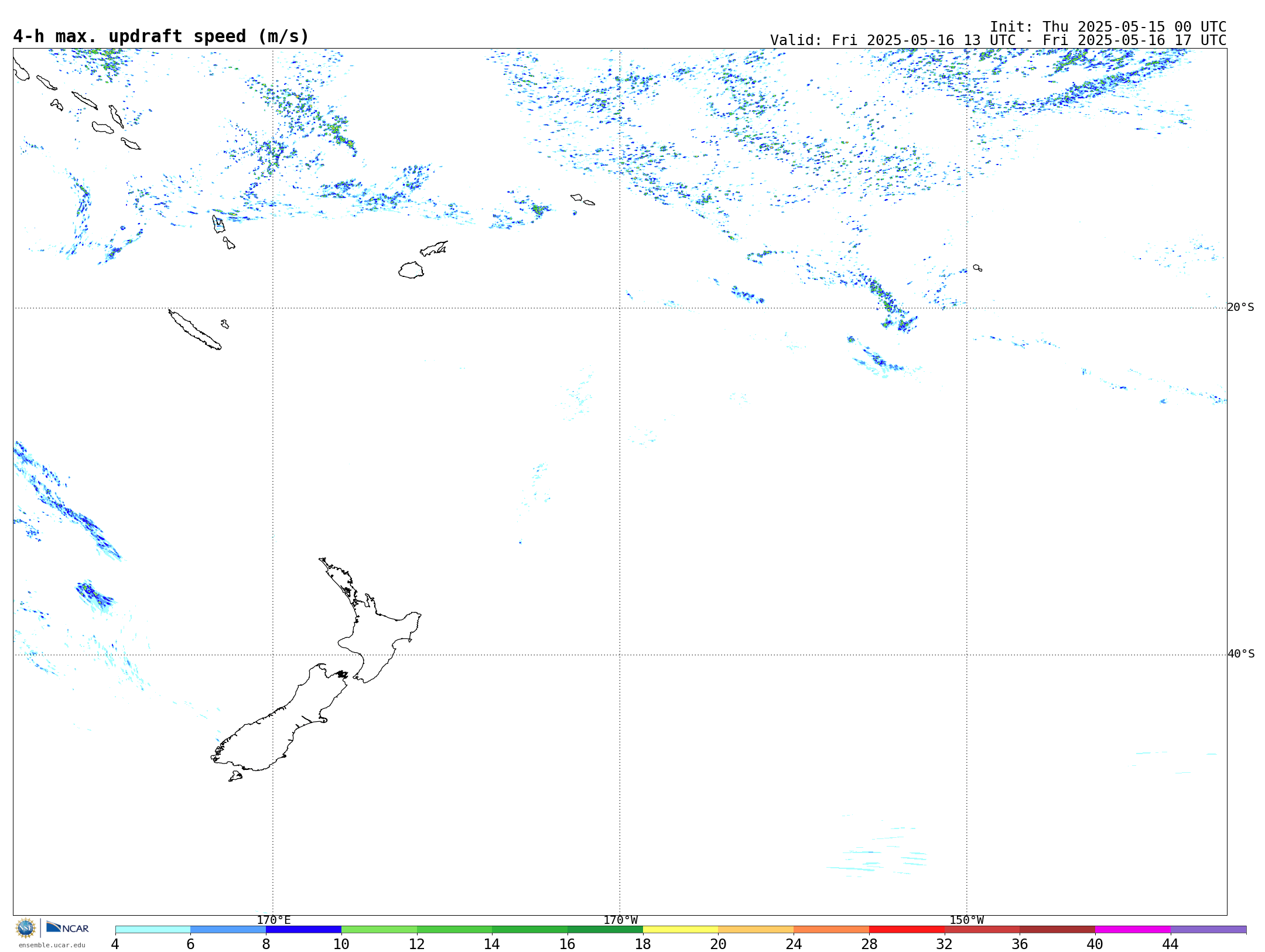Click the 20°S latitude label
This screenshot has height=952, width=1265.
click(x=1240, y=307)
